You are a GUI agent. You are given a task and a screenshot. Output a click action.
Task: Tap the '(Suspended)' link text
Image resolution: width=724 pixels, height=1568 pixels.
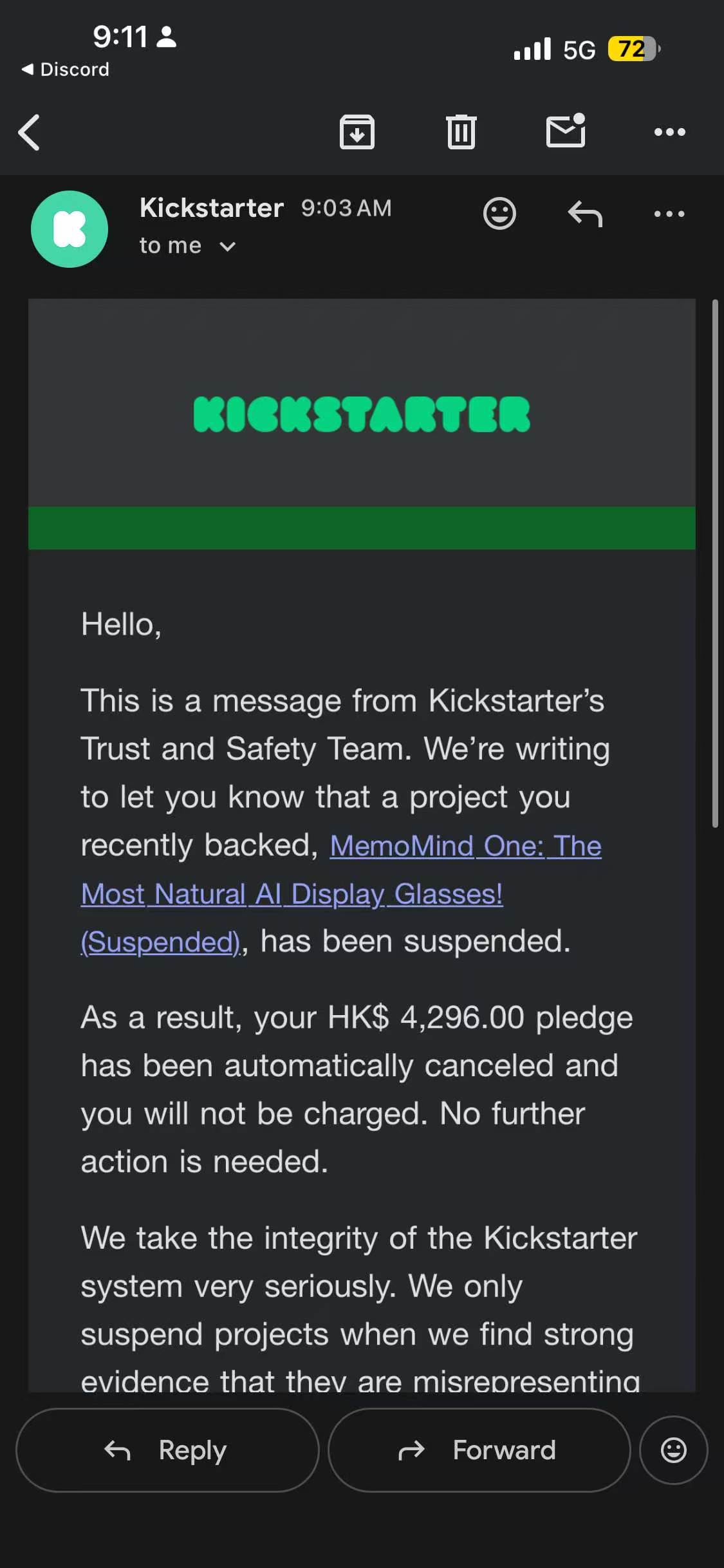point(160,942)
